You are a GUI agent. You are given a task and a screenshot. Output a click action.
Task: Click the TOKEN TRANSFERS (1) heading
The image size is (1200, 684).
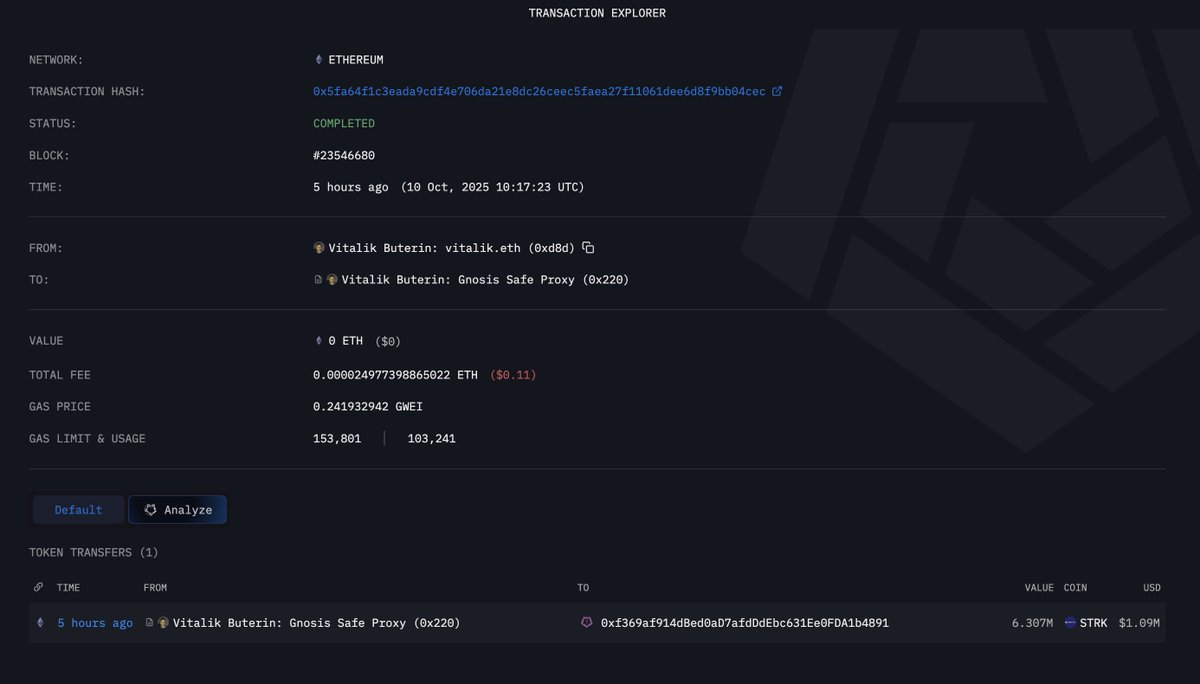point(93,552)
